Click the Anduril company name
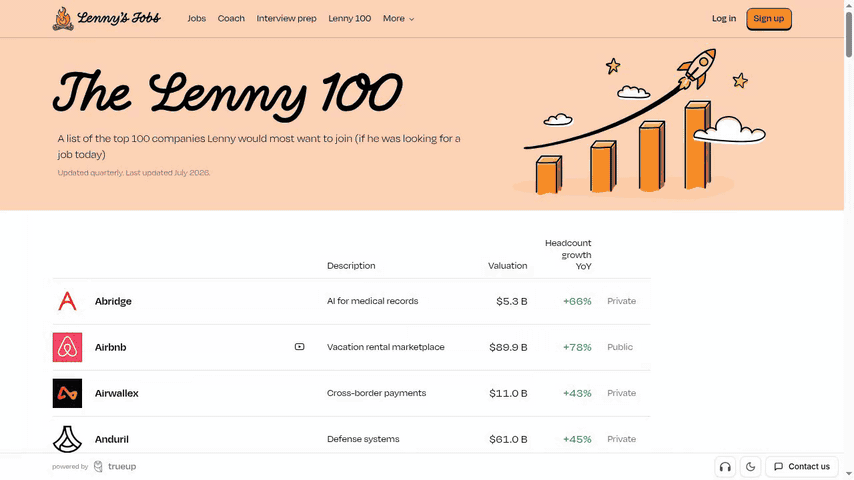 click(x=112, y=439)
